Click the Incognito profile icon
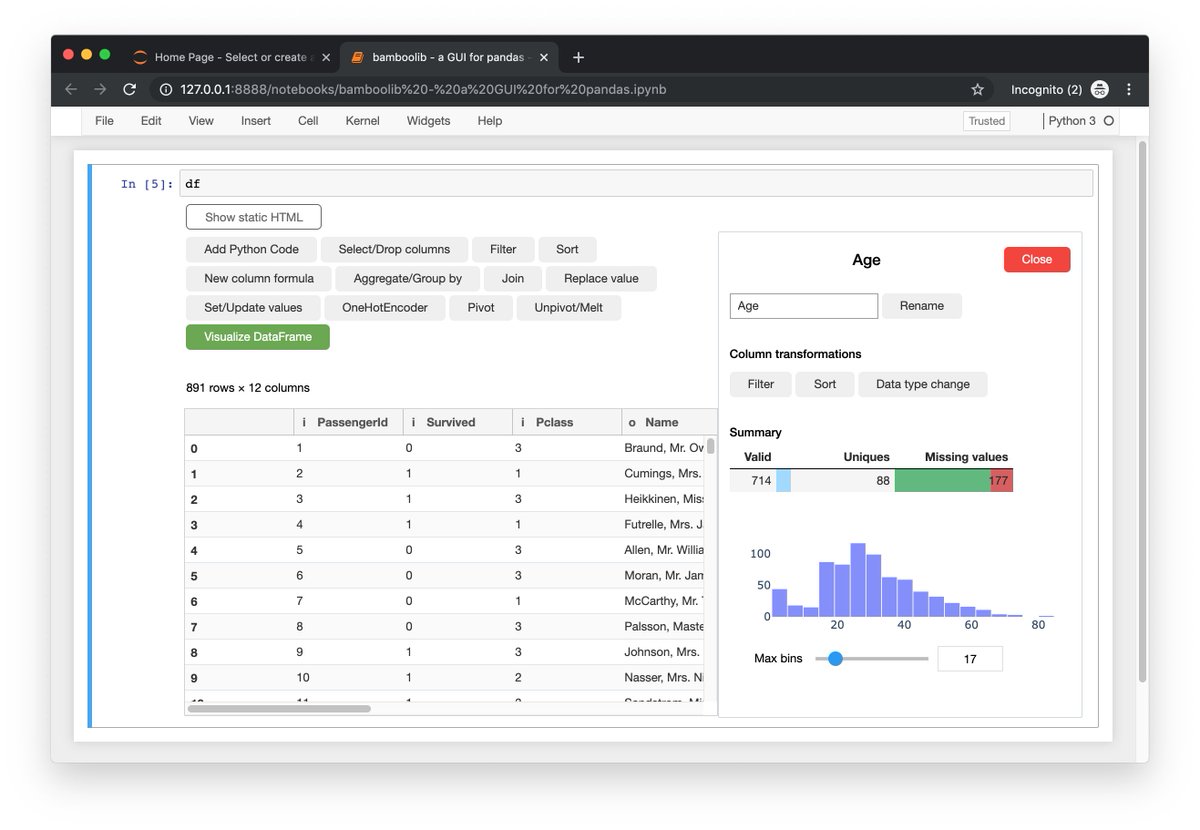1200x830 pixels. (x=1099, y=89)
